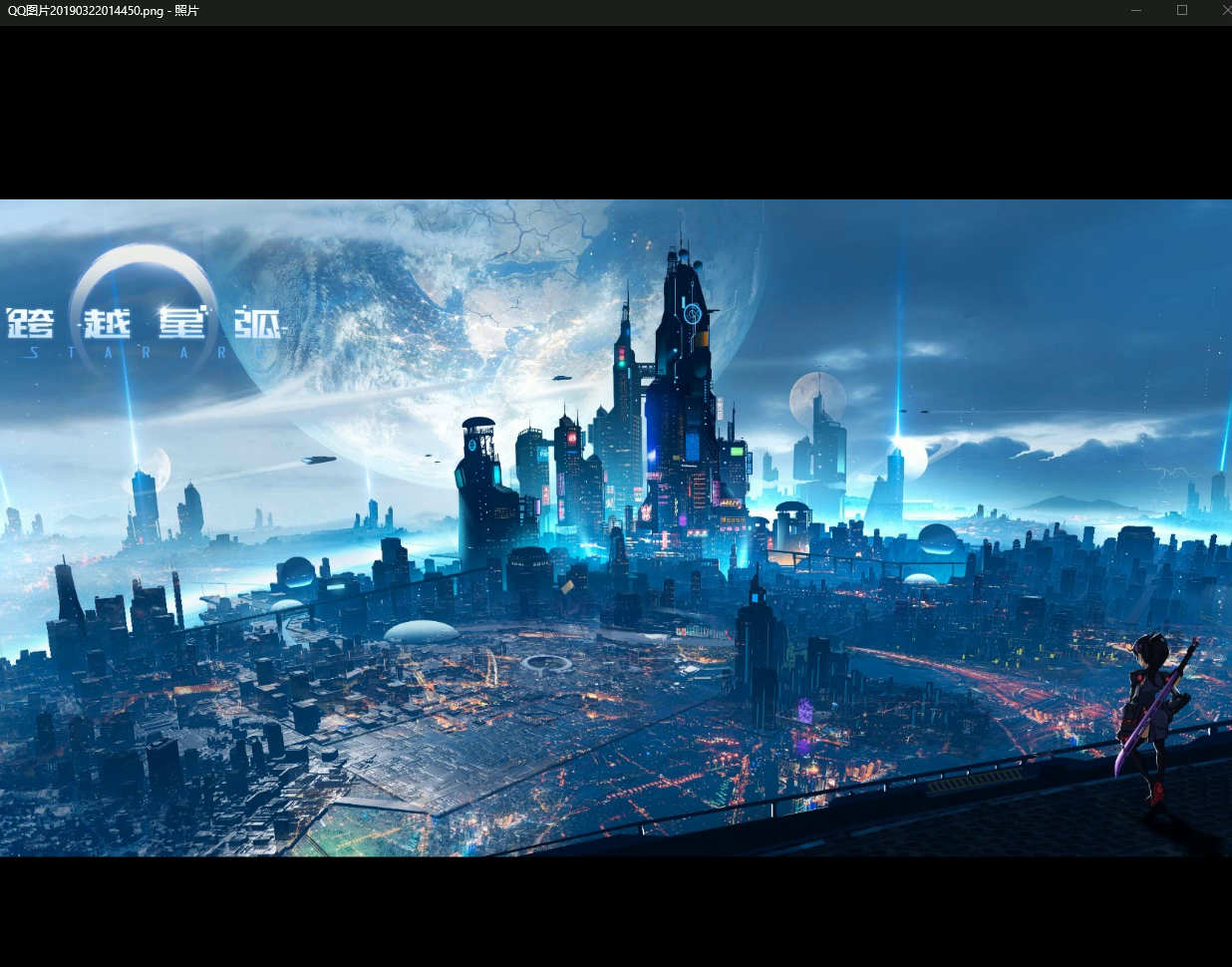Click the displayed sci-fi city photo
This screenshot has width=1232, height=967.
pos(616,527)
